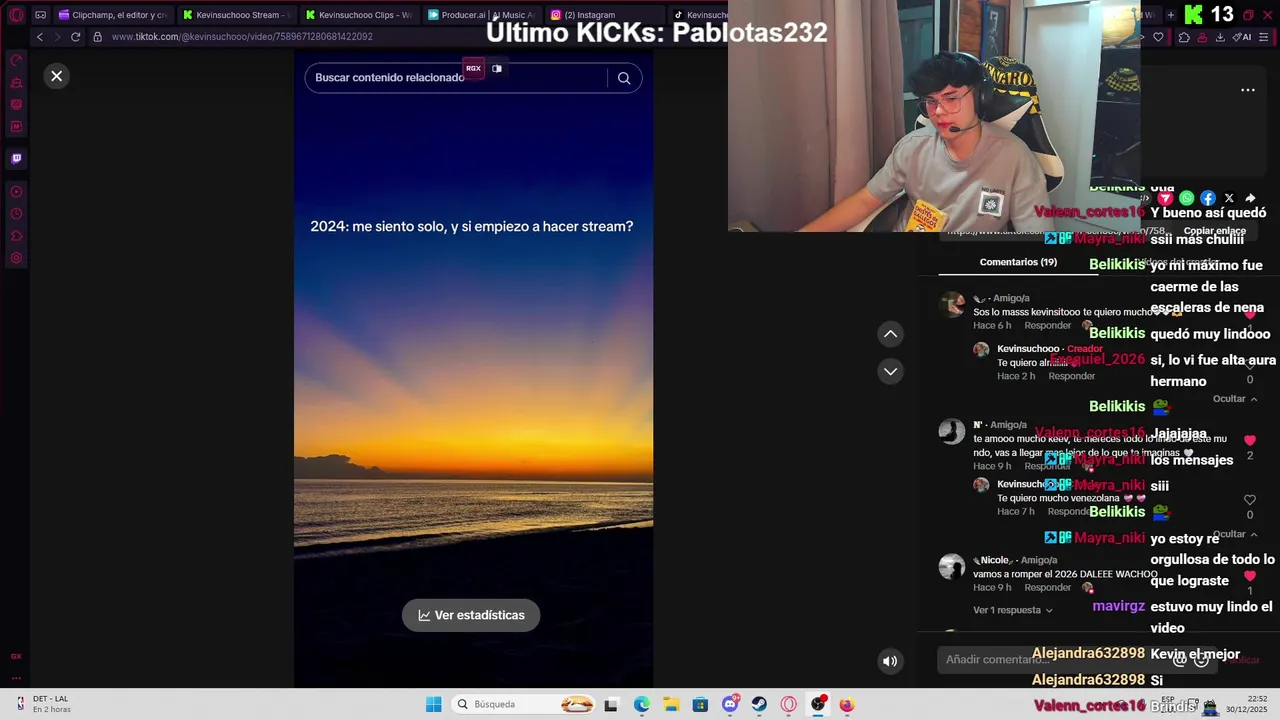
Task: Open the Twitch icon in Opera sidebar
Action: (16, 158)
